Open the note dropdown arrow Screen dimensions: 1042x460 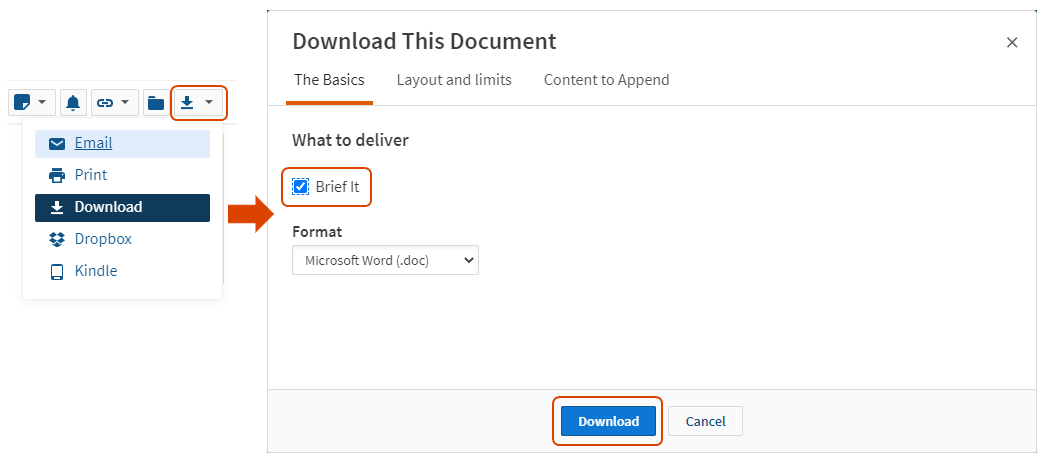click(43, 102)
